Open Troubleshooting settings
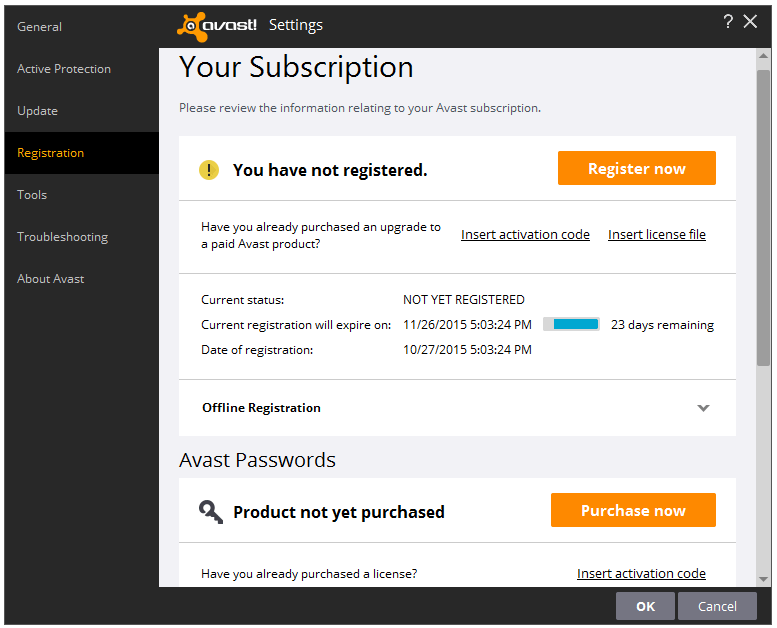This screenshot has height=628, width=777. point(62,237)
